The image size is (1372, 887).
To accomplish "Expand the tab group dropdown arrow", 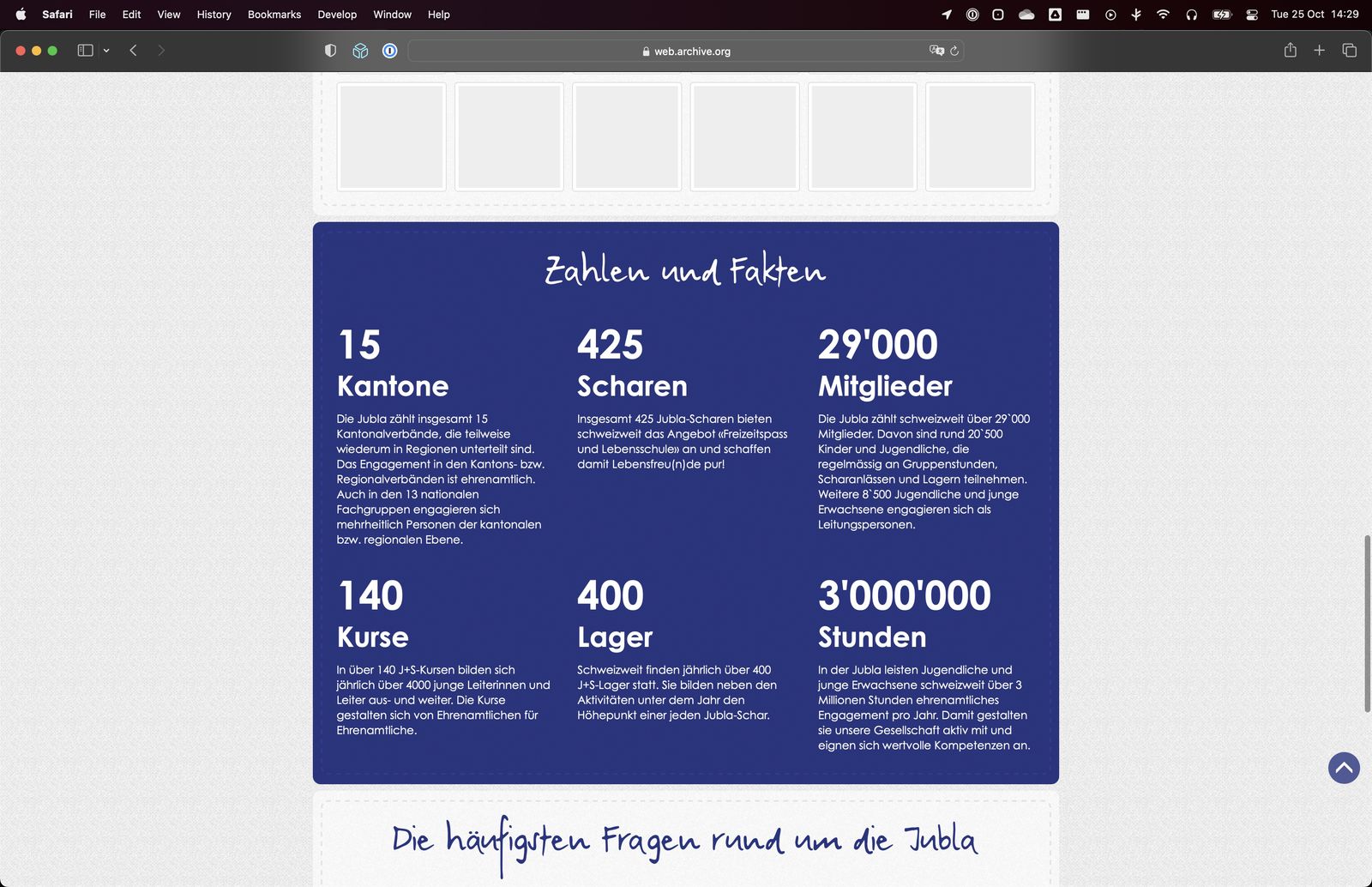I will 106,51.
